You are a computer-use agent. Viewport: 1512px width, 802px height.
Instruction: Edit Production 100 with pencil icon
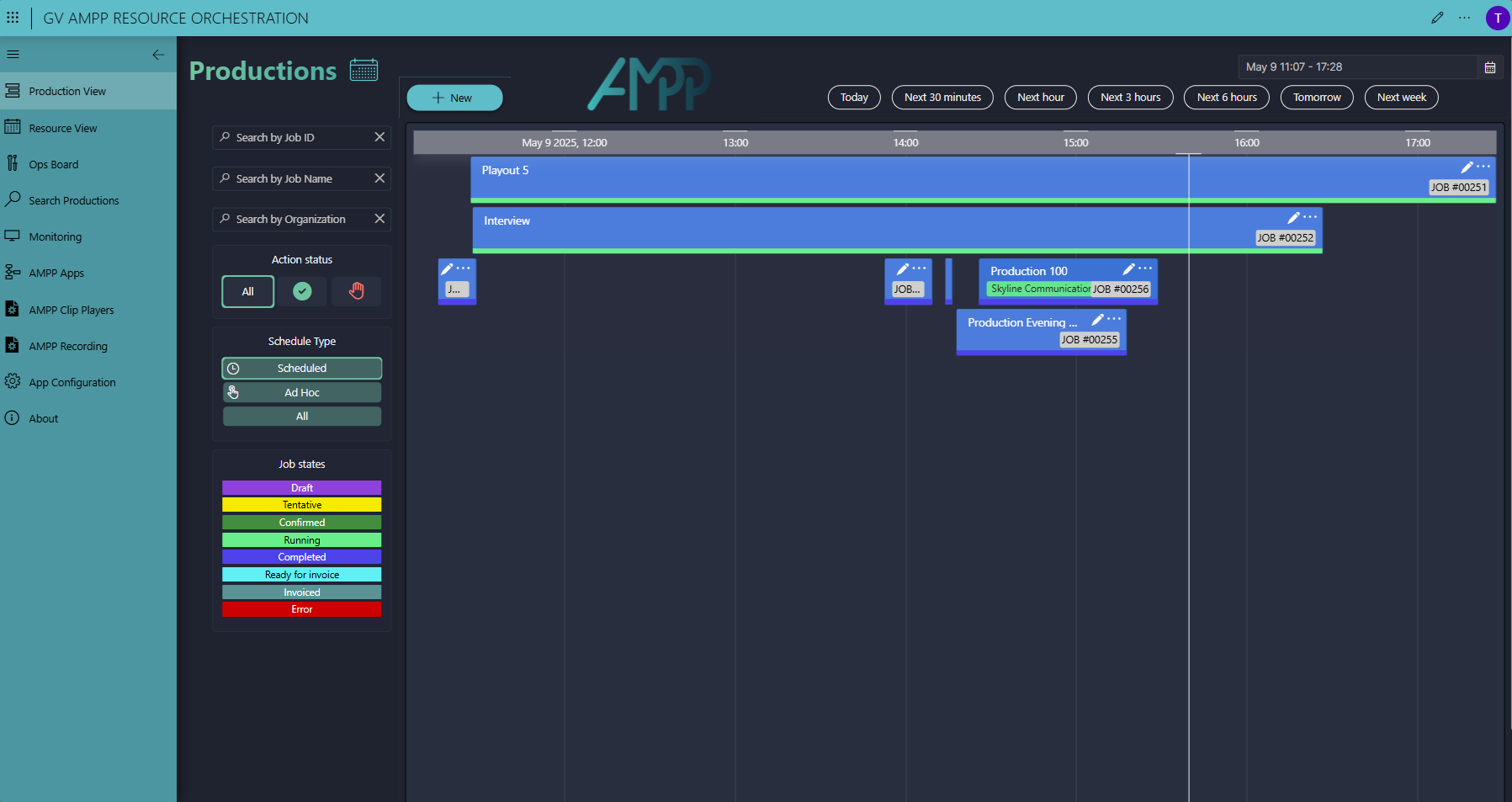pos(1128,268)
